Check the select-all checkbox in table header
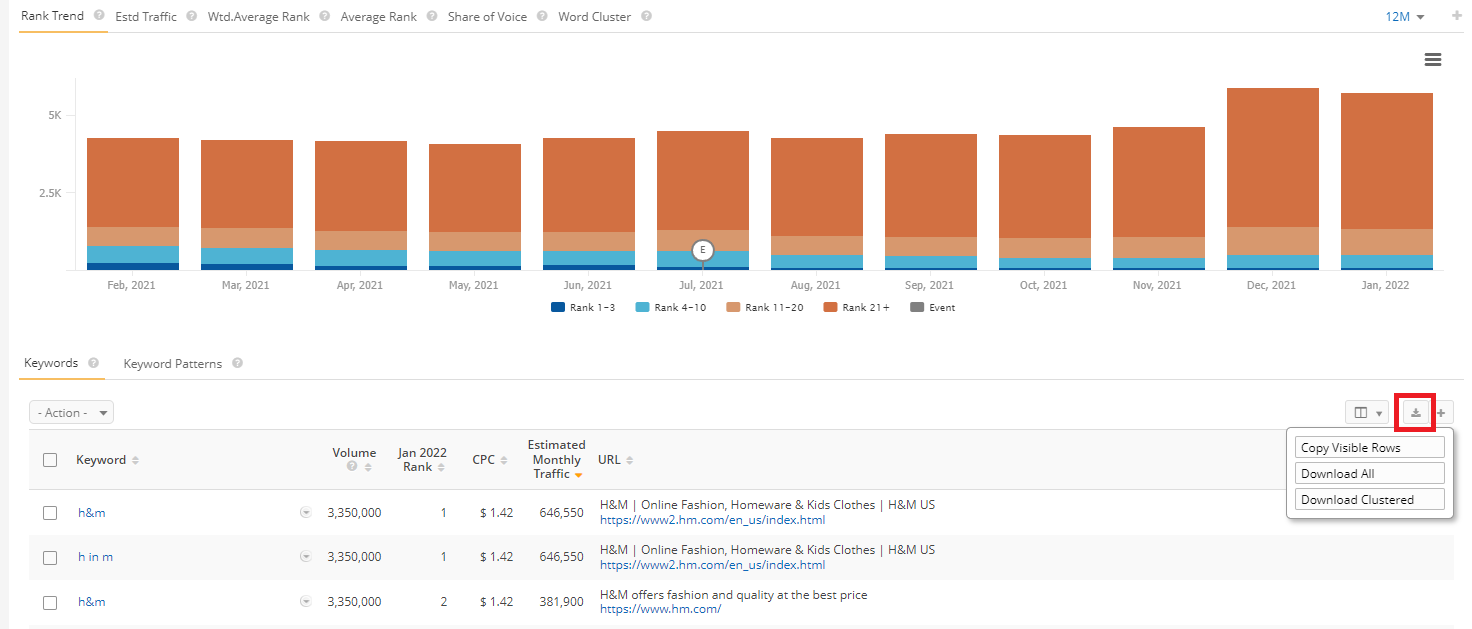 50,460
